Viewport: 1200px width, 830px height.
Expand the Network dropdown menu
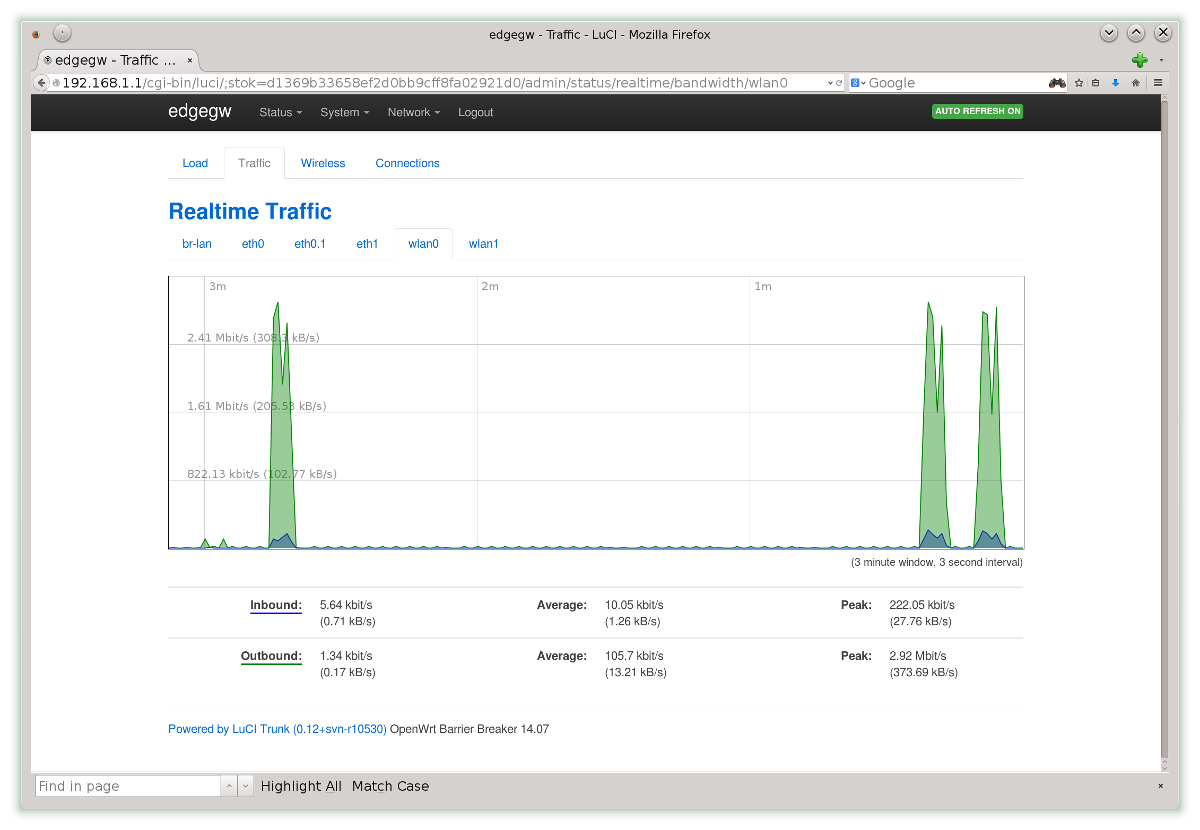click(x=414, y=112)
